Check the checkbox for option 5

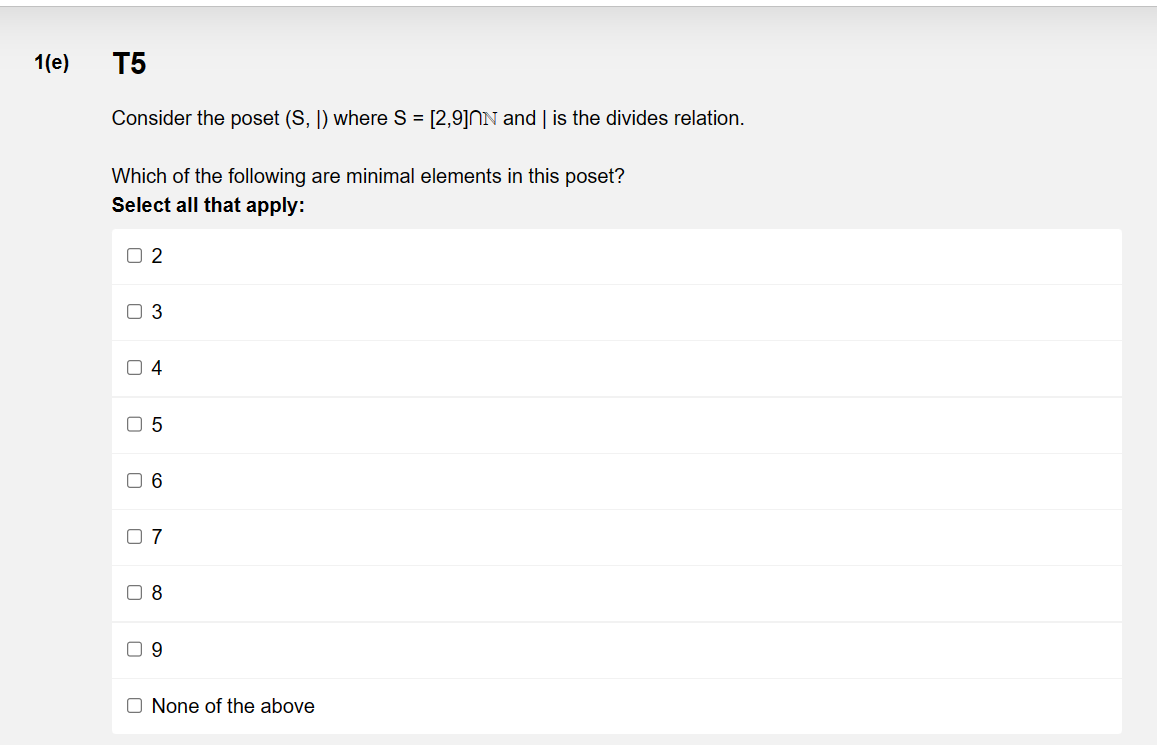(134, 424)
